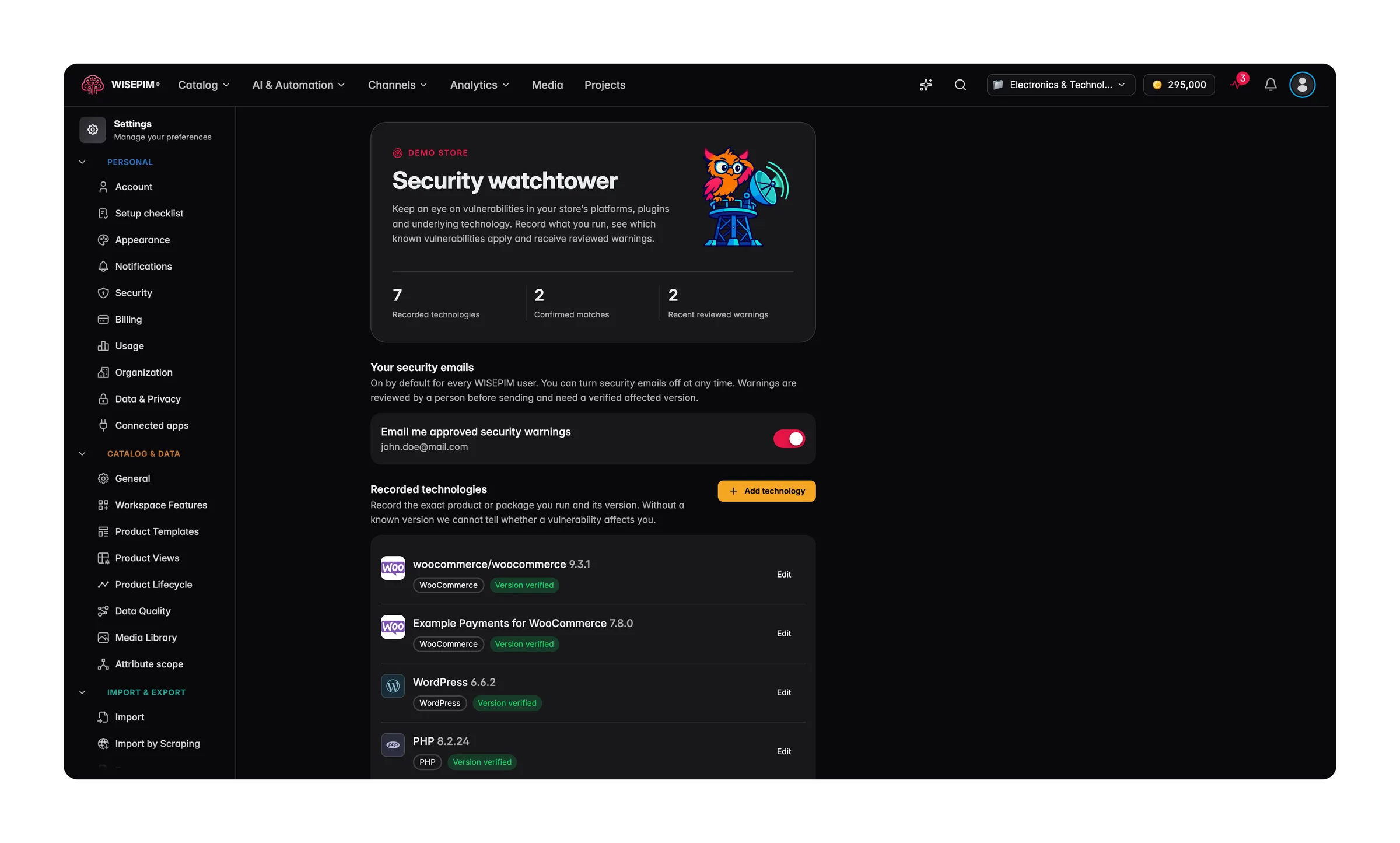Click the 295,000 credits balance
This screenshot has width=1400, height=843.
[1179, 85]
